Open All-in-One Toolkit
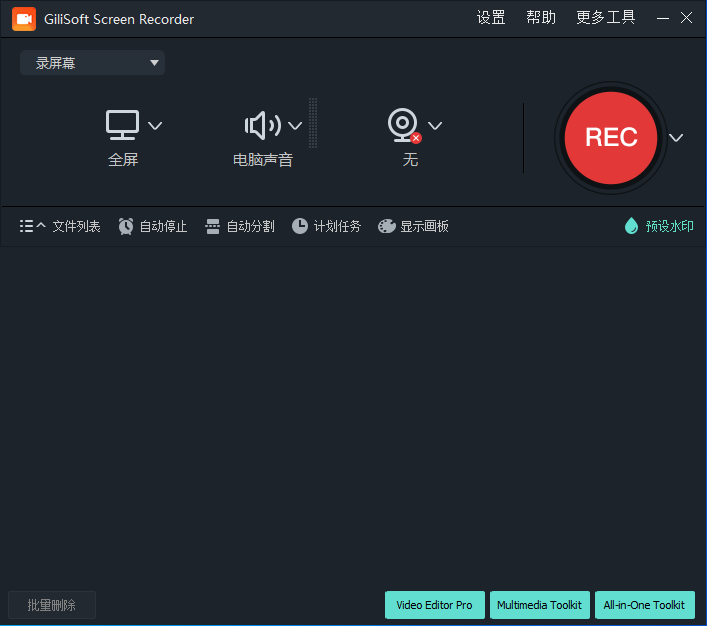 (x=645, y=605)
